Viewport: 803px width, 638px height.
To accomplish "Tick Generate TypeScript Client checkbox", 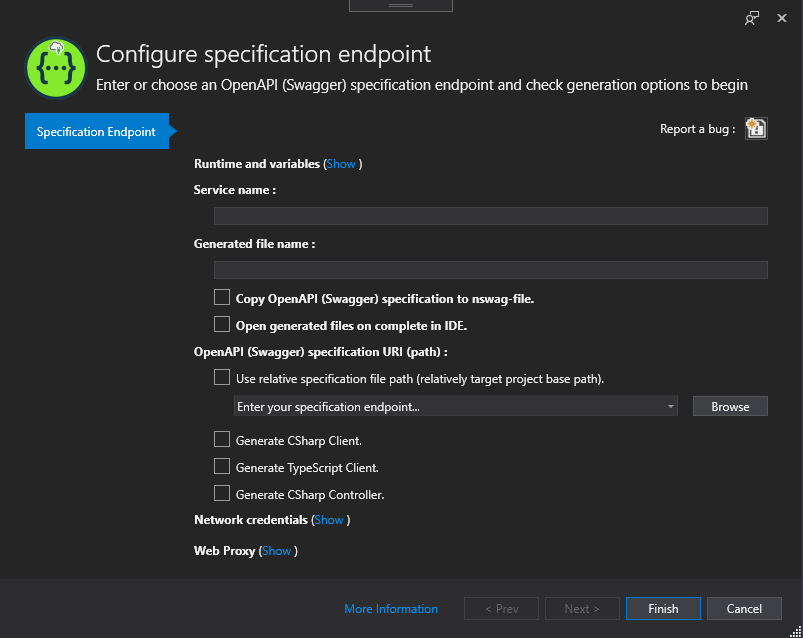I will click(222, 466).
